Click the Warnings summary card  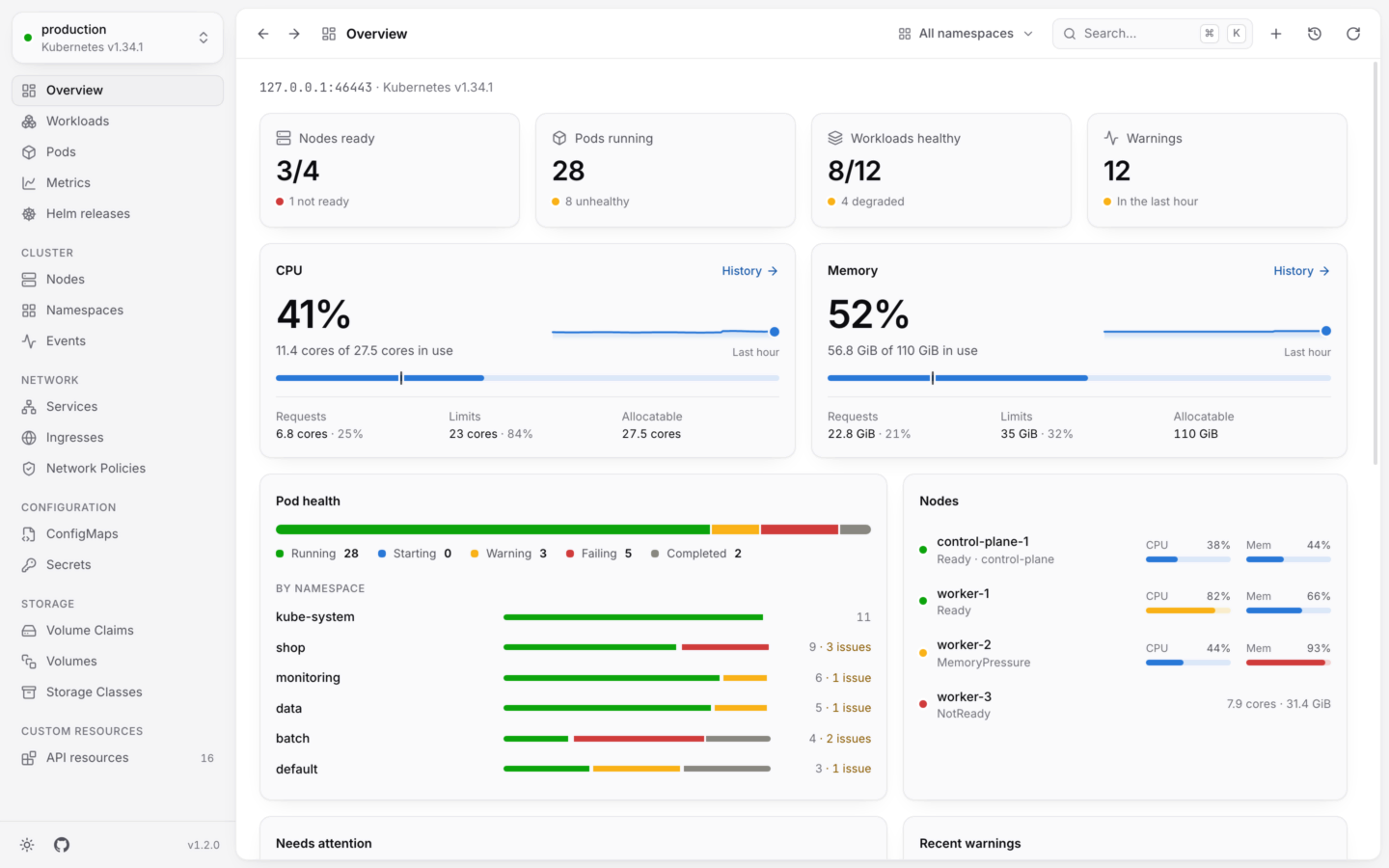point(1217,171)
